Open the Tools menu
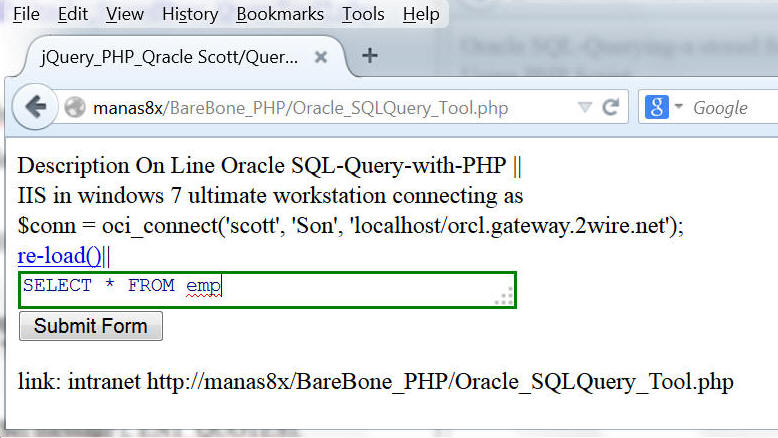This screenshot has width=778, height=438. click(363, 14)
